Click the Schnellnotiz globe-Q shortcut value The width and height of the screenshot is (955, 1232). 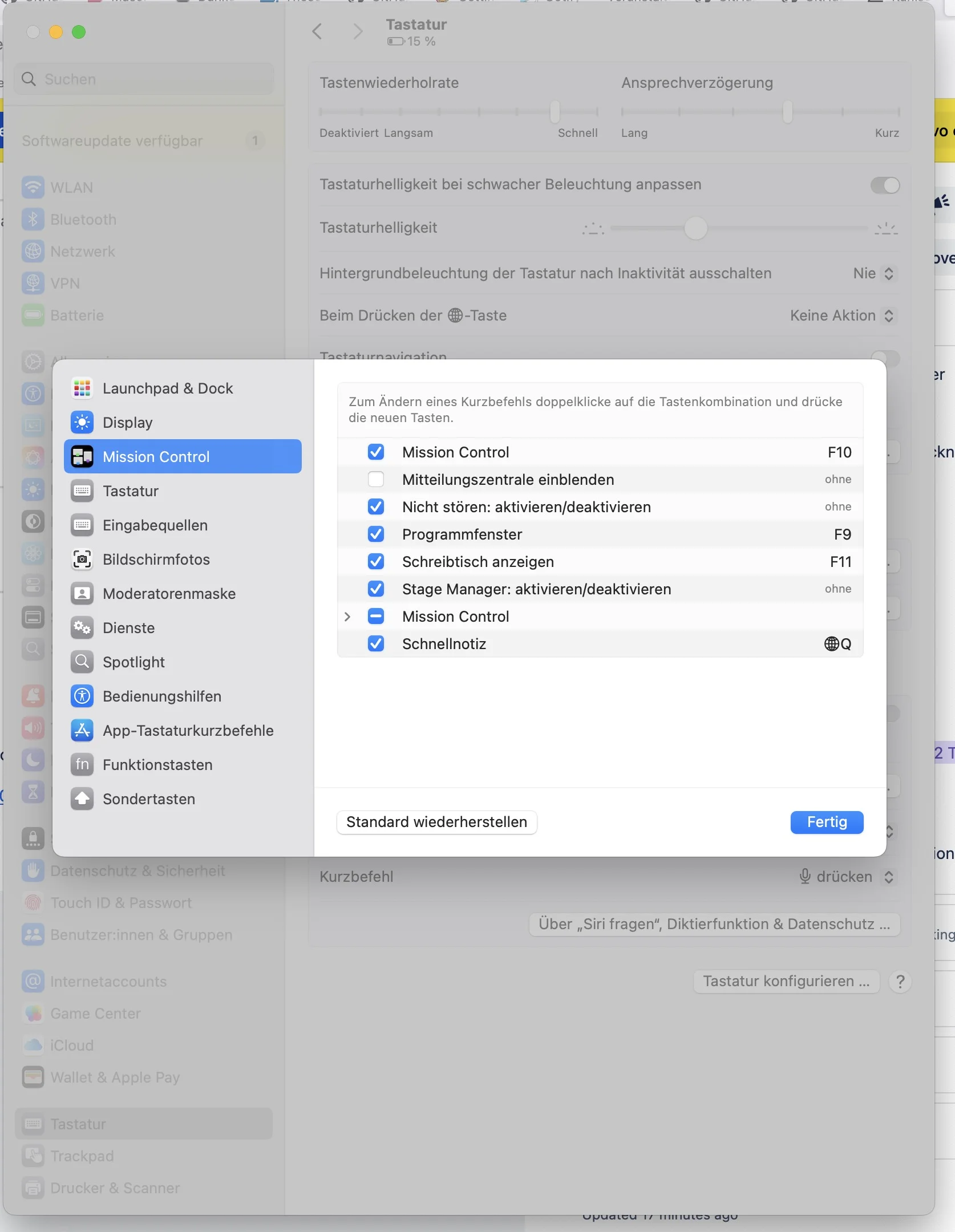837,644
